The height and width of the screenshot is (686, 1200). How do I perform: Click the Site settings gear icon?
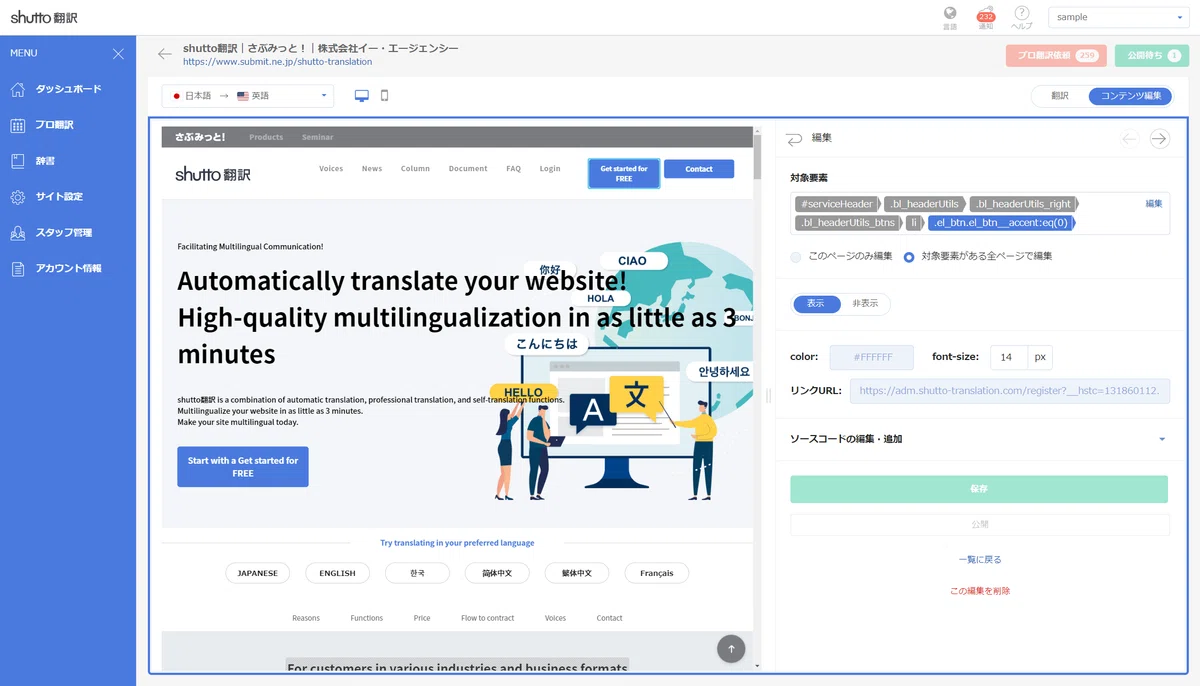(17, 197)
